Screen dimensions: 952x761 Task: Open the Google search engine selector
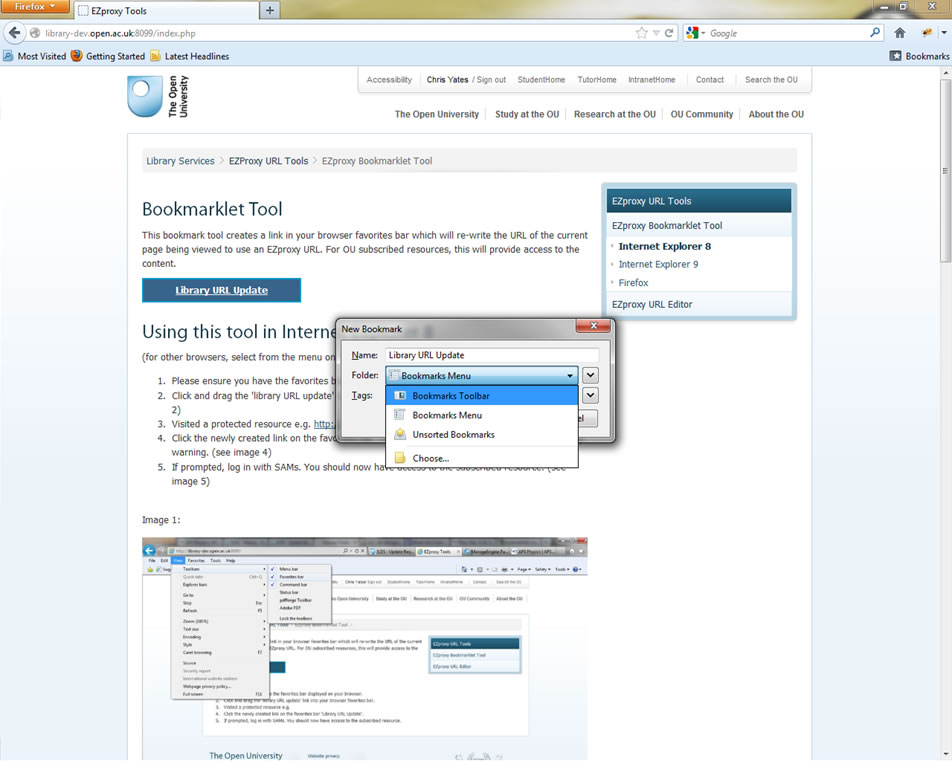click(695, 33)
